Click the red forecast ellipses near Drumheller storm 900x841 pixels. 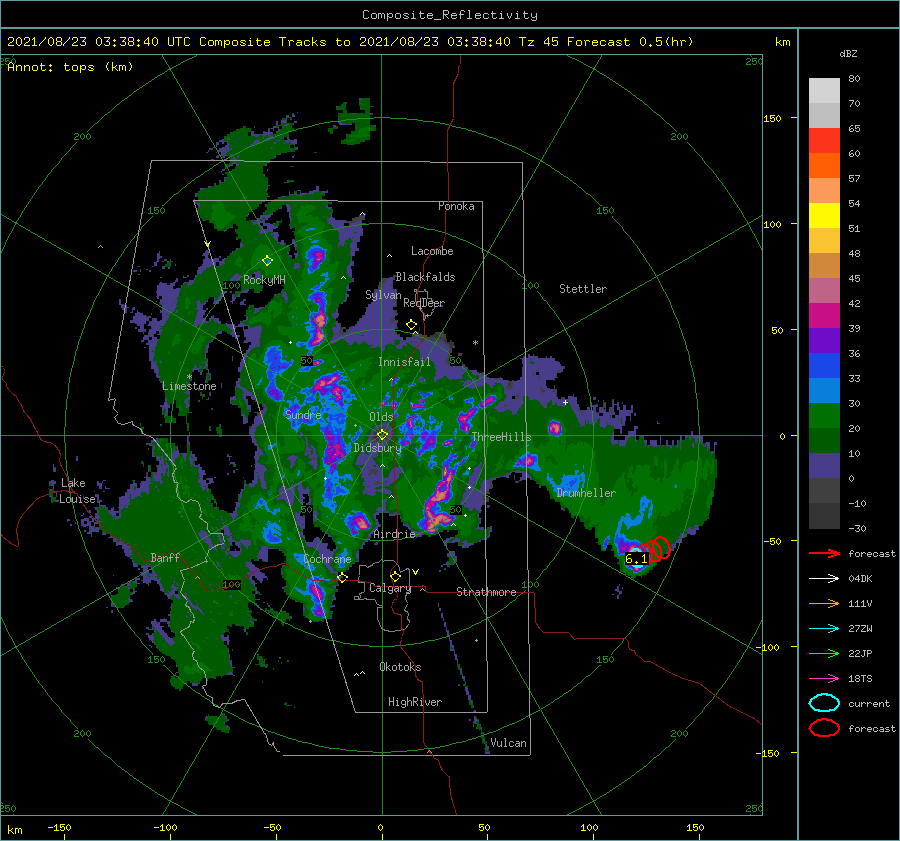point(655,549)
